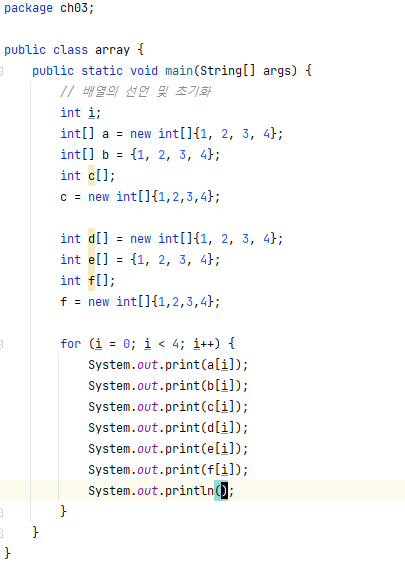Click the 'for' keyword of the loop

pyautogui.click(x=71, y=343)
